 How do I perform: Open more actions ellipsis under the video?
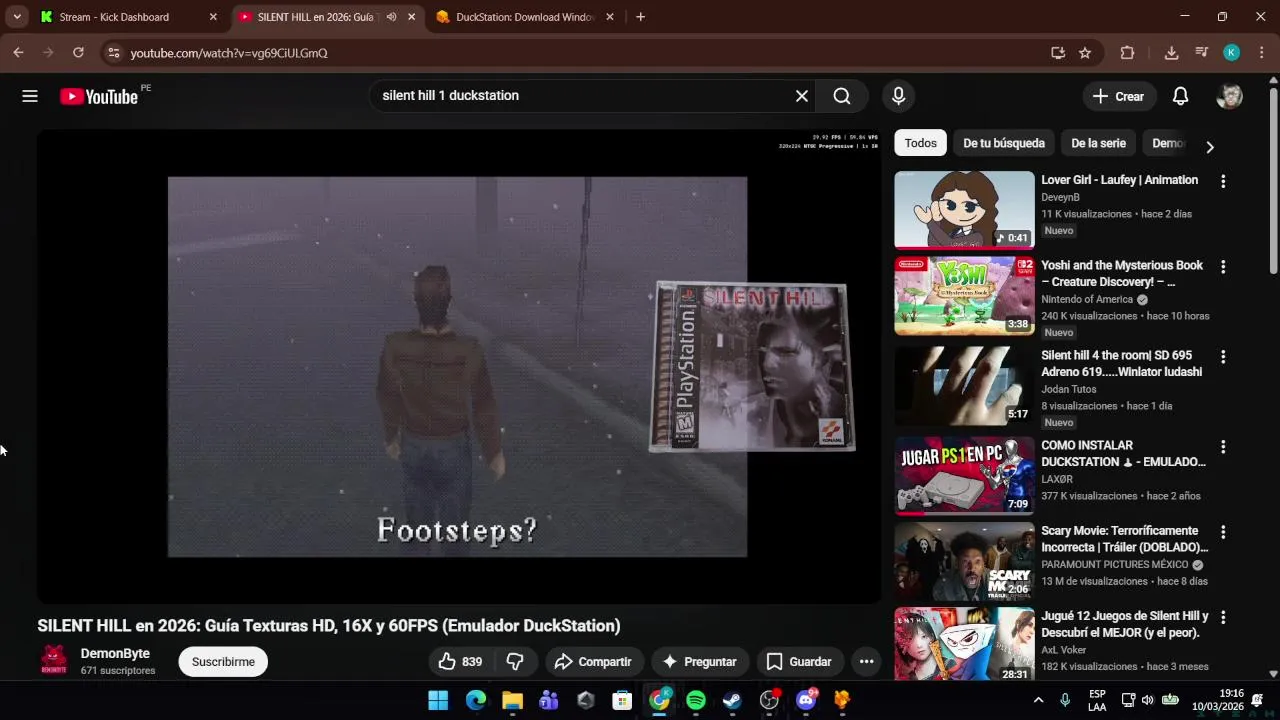pos(866,661)
